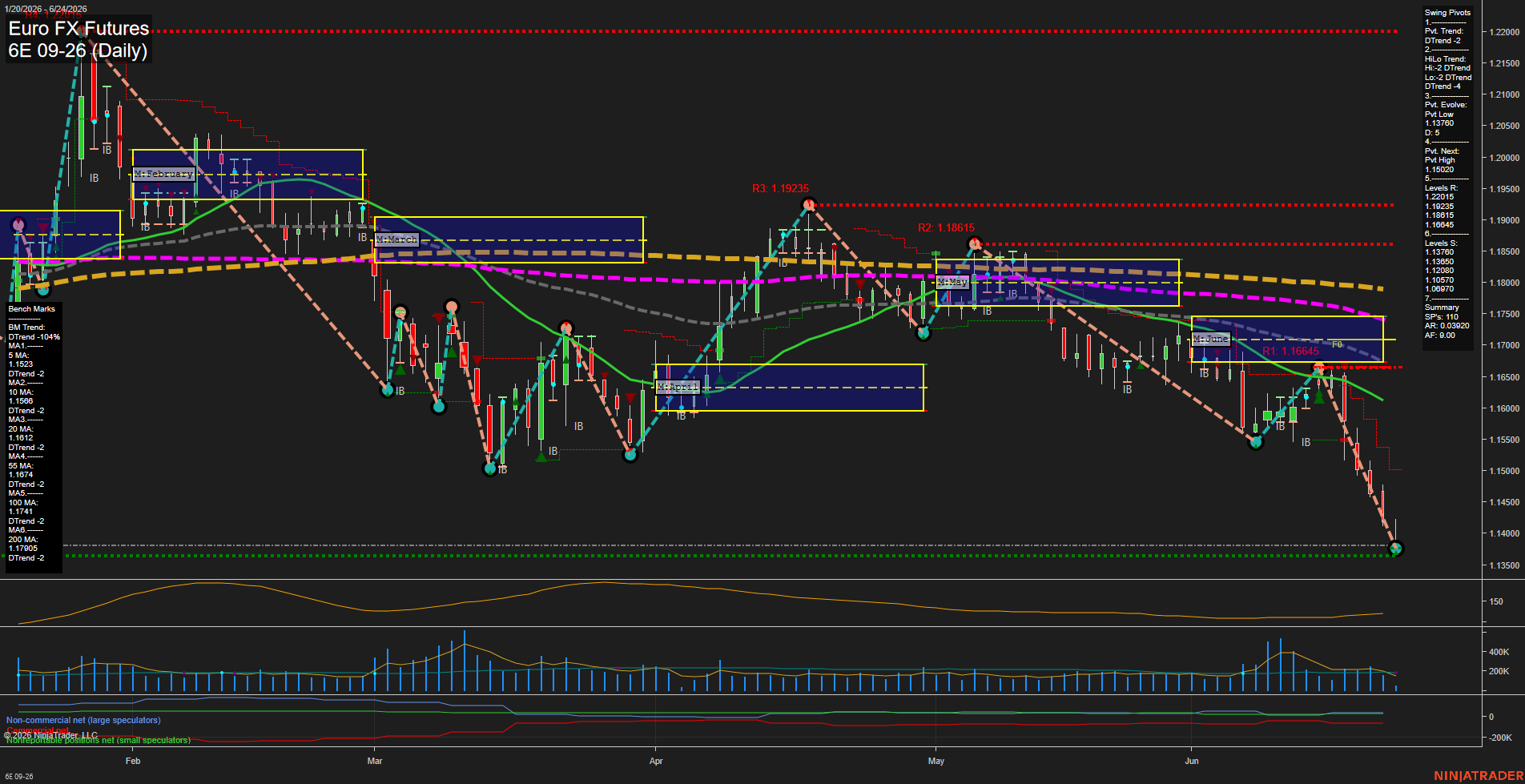Click the 1/20/2026 - 6/24/2026 date range text
The height and width of the screenshot is (784, 1525).
point(45,10)
